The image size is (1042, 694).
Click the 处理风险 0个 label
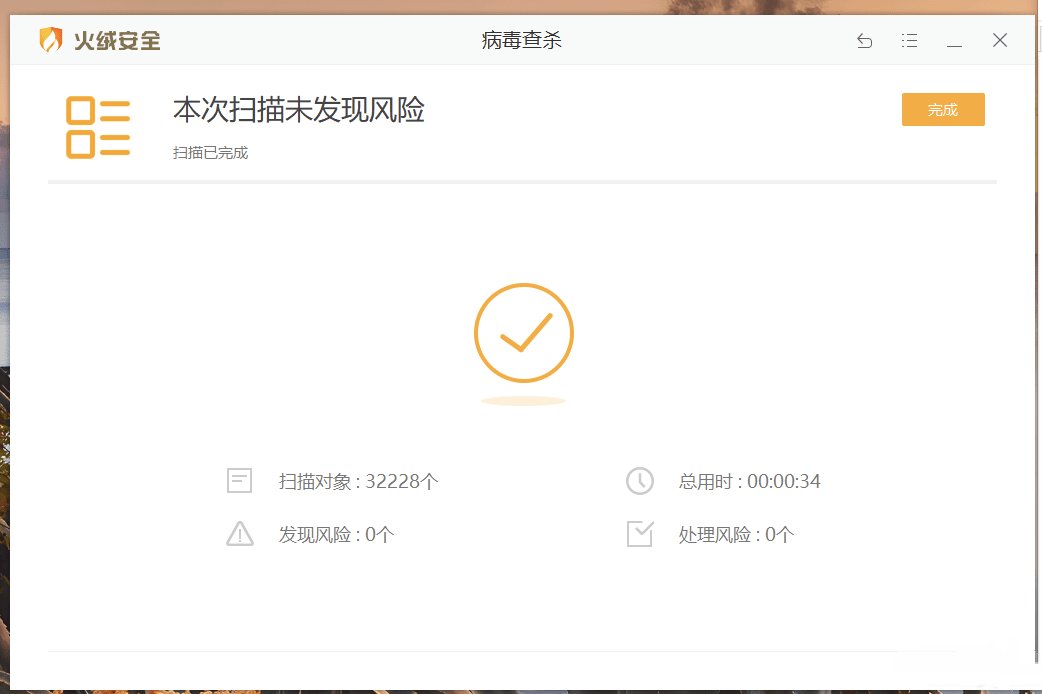(x=736, y=535)
